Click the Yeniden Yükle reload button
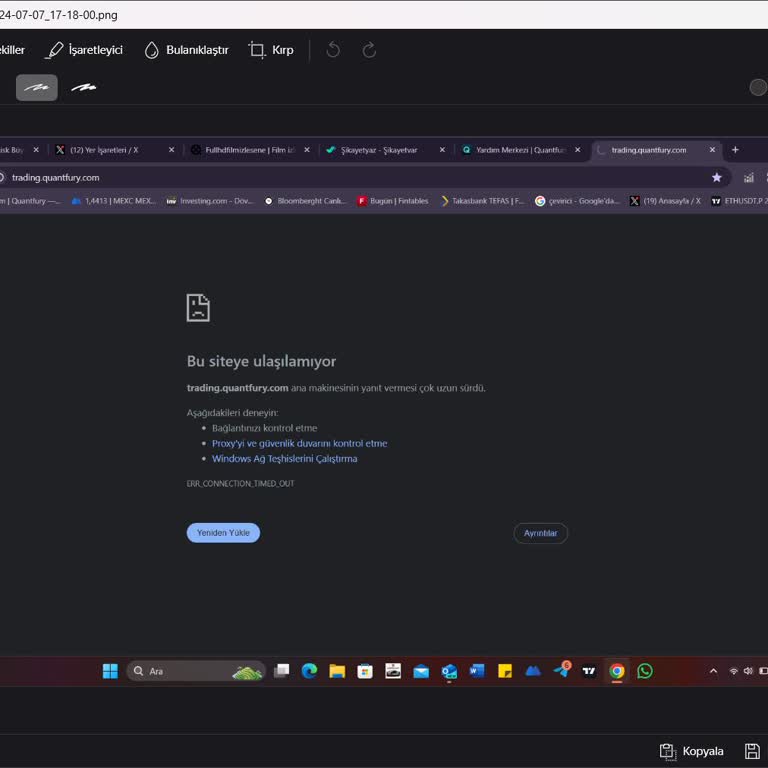768x768 pixels. (x=223, y=532)
